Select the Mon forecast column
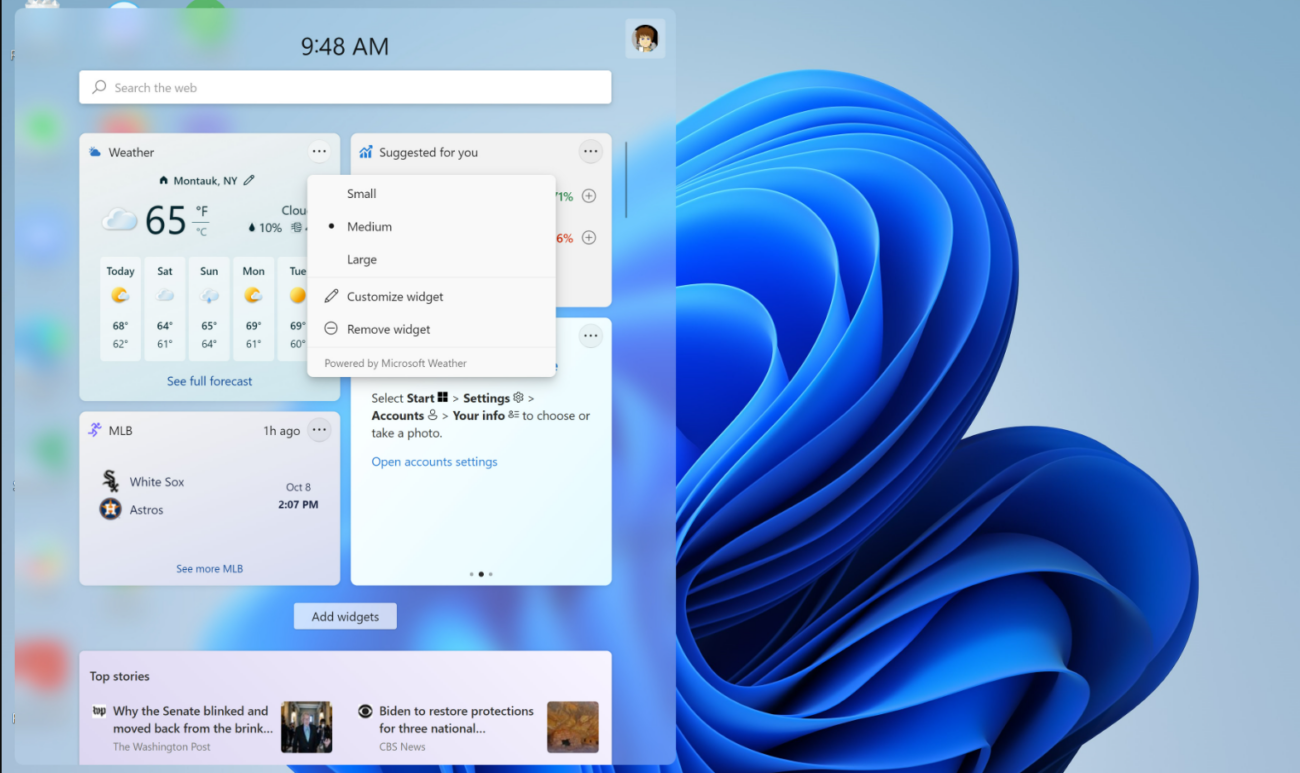 click(x=254, y=309)
